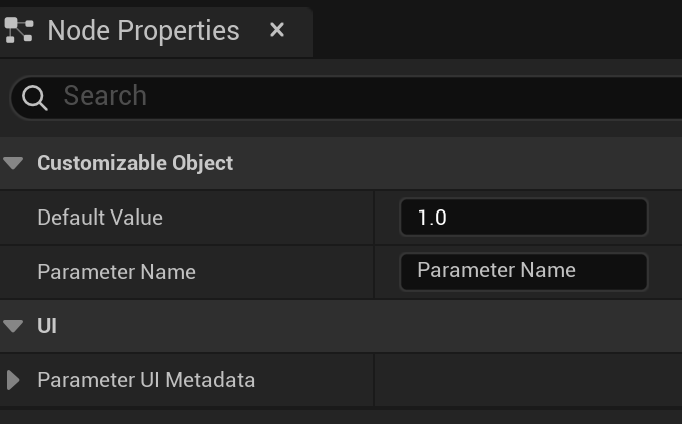Edit the Parameter Name text box
This screenshot has width=682, height=424.
(x=524, y=272)
